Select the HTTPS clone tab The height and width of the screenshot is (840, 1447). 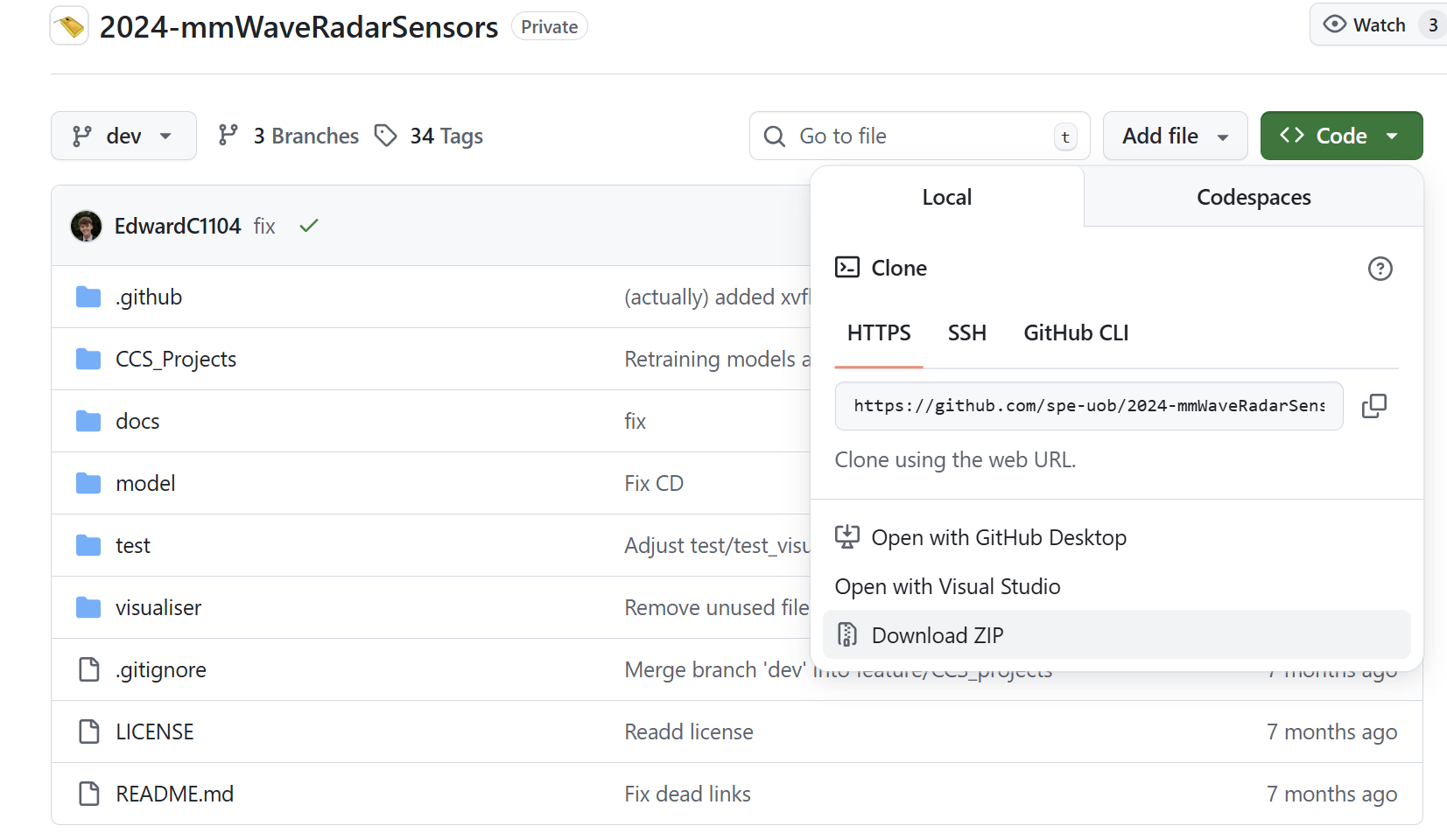(879, 333)
